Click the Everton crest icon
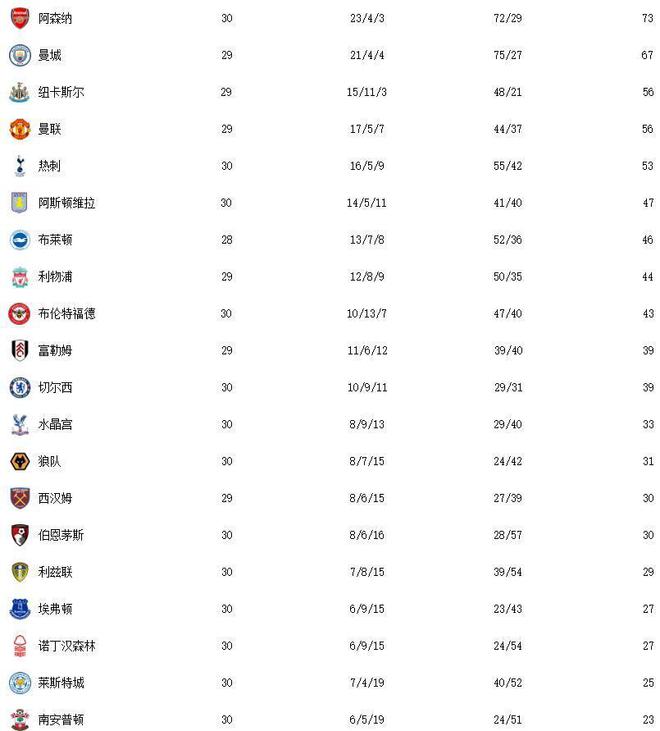 19,609
